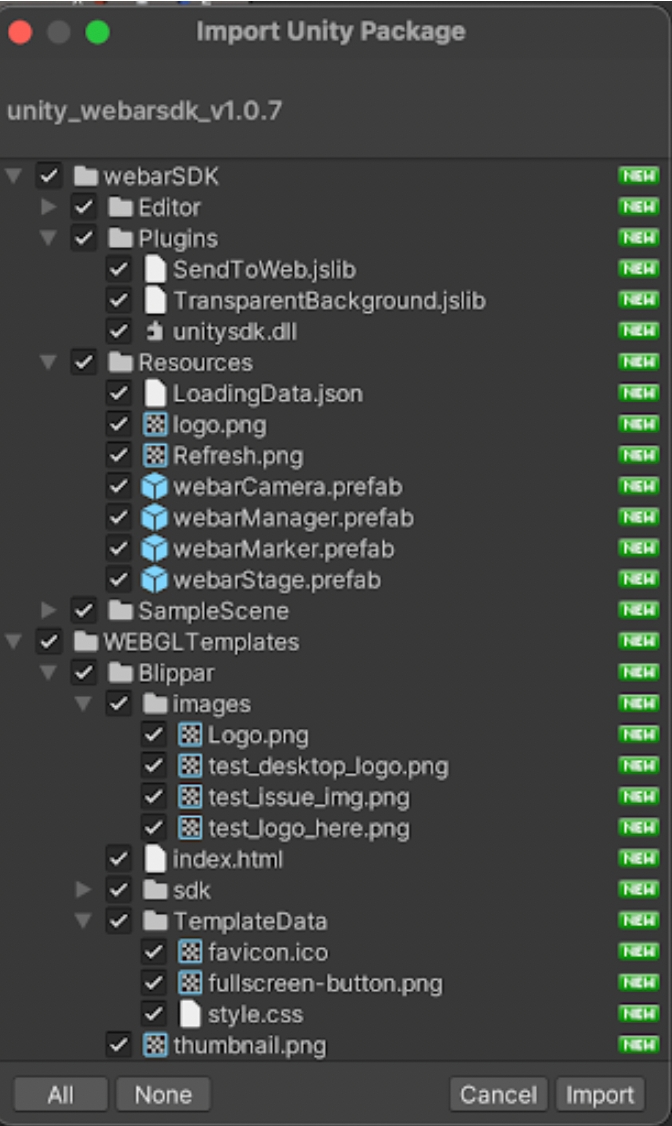Click the NEW badge beside style.css
Image resolution: width=672 pixels, height=1126 pixels.
point(637,1014)
